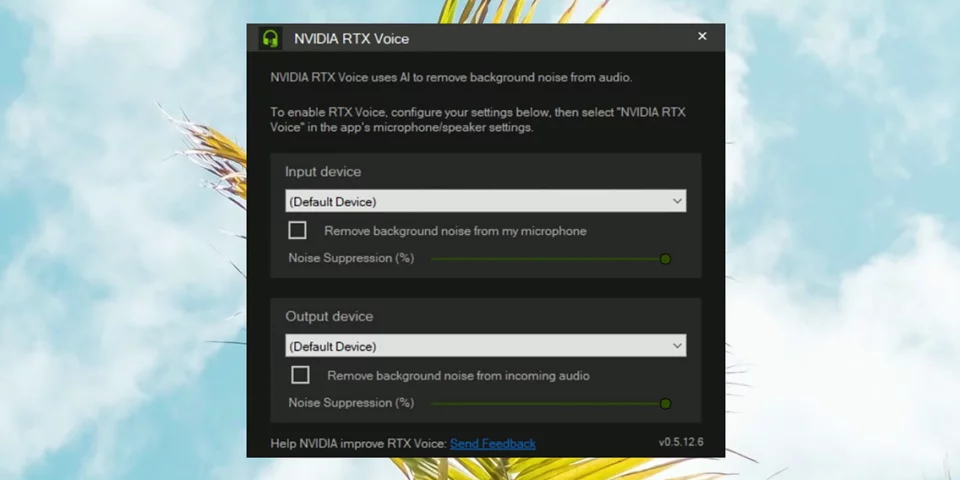
Task: Open the Output device dropdown
Action: coord(486,346)
